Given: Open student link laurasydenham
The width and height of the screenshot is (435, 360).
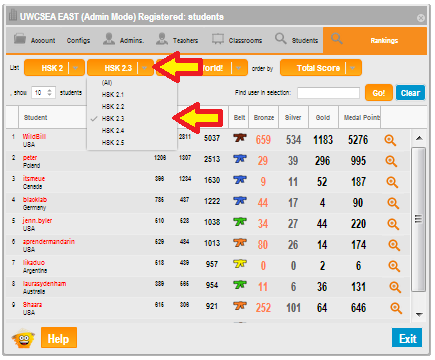Looking at the screenshot, I should [44, 284].
